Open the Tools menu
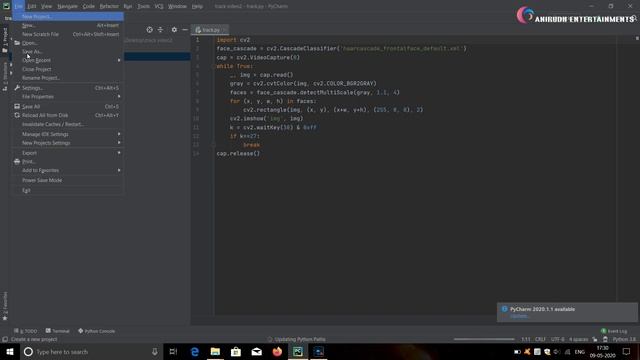The image size is (640, 360). [x=143, y=6]
